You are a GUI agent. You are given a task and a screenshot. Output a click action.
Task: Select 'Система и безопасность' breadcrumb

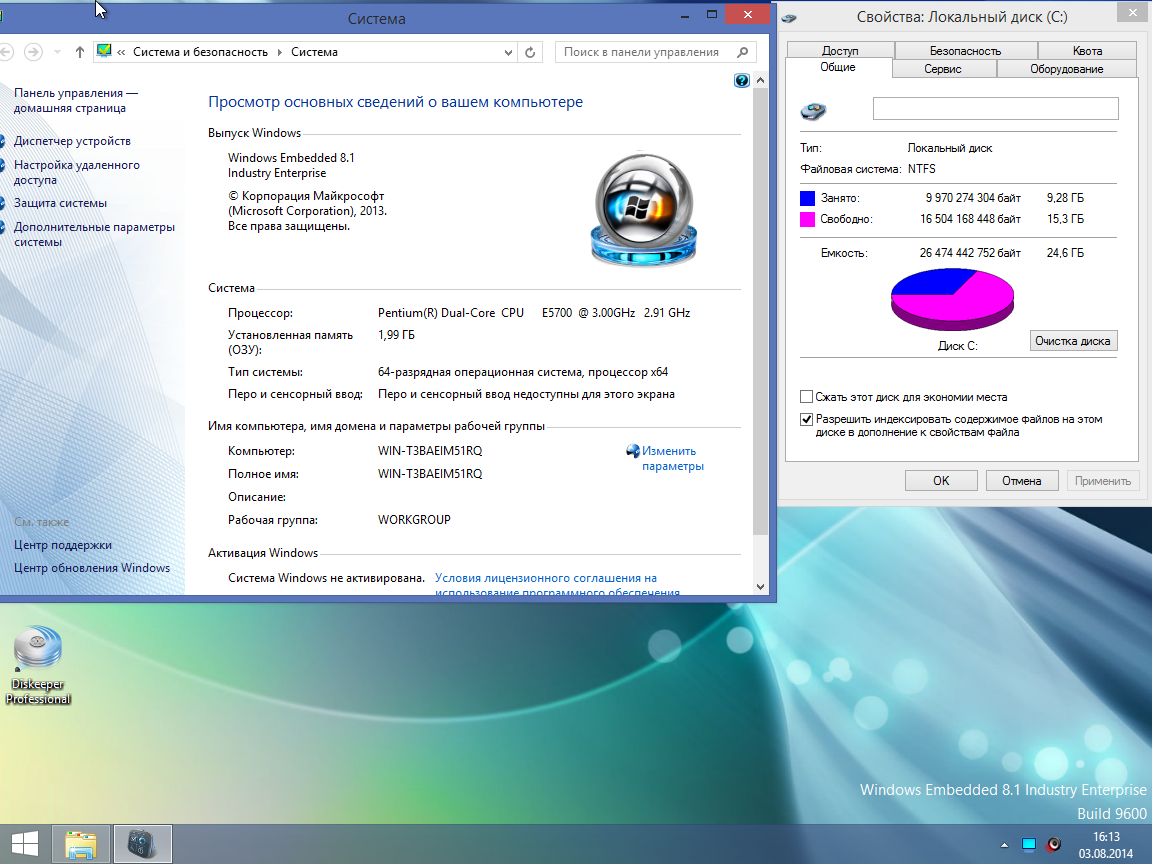click(200, 52)
